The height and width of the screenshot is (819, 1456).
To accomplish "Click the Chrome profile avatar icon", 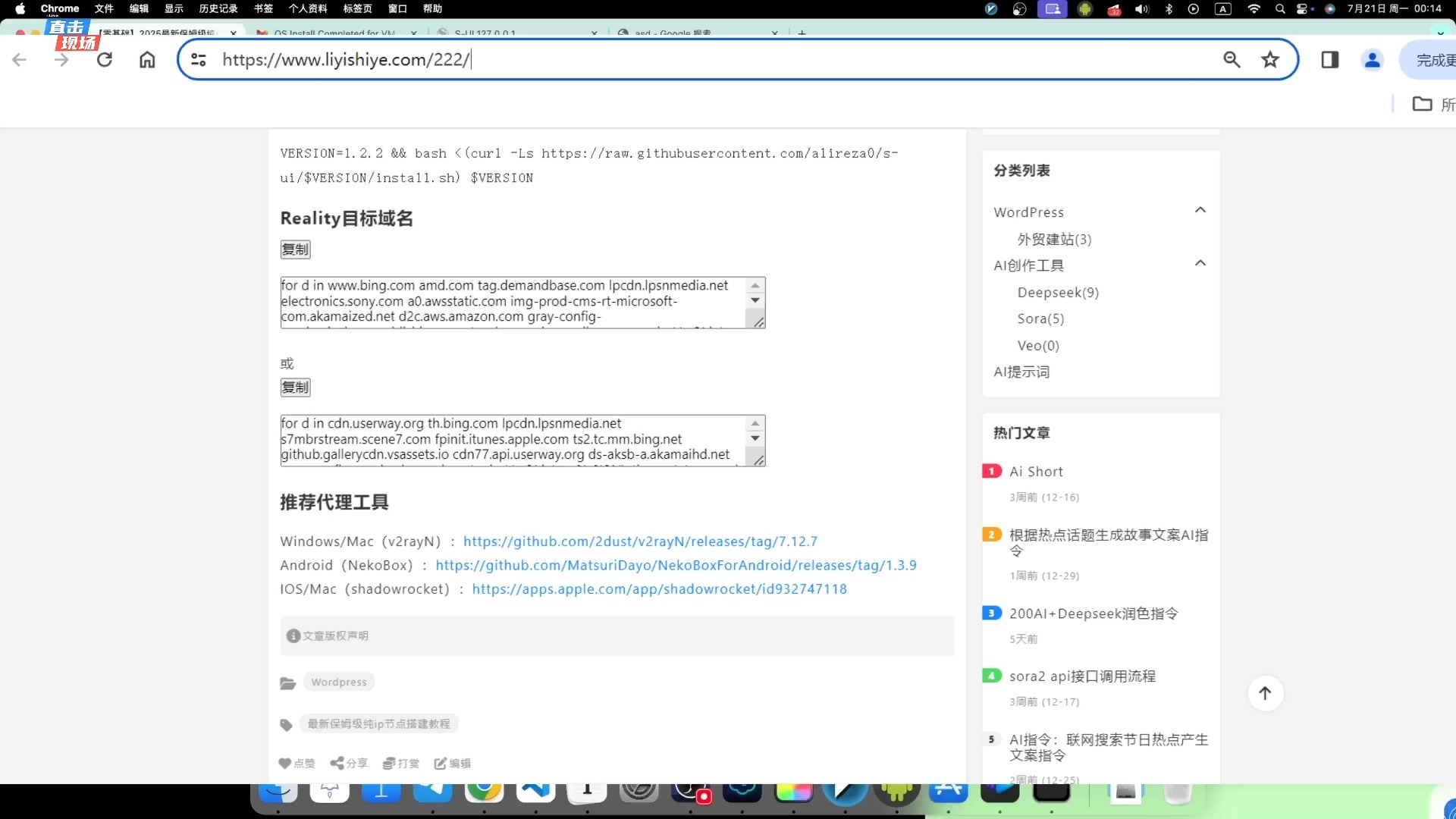I will (x=1372, y=60).
